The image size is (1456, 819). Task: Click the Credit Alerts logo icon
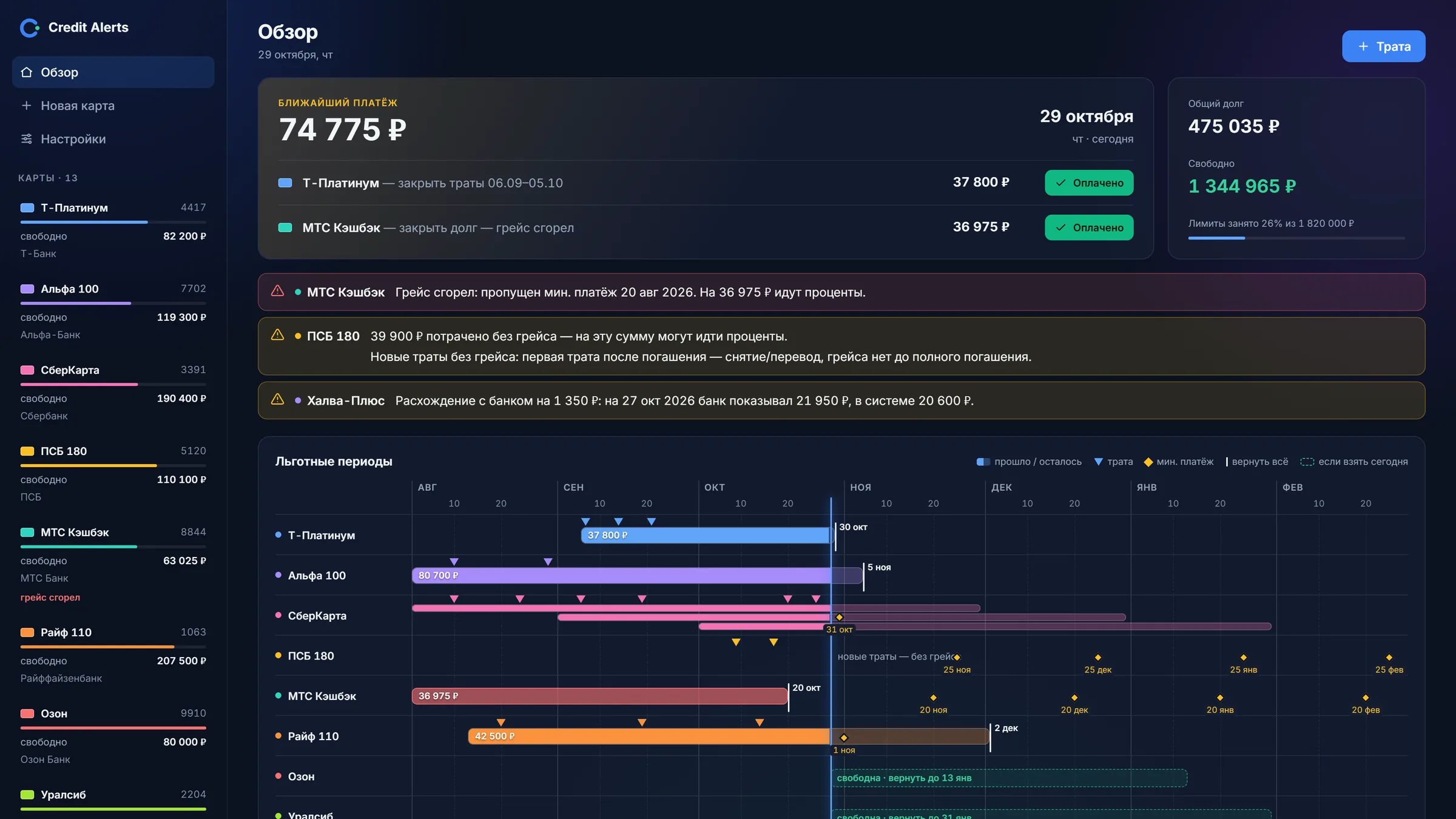click(x=29, y=28)
